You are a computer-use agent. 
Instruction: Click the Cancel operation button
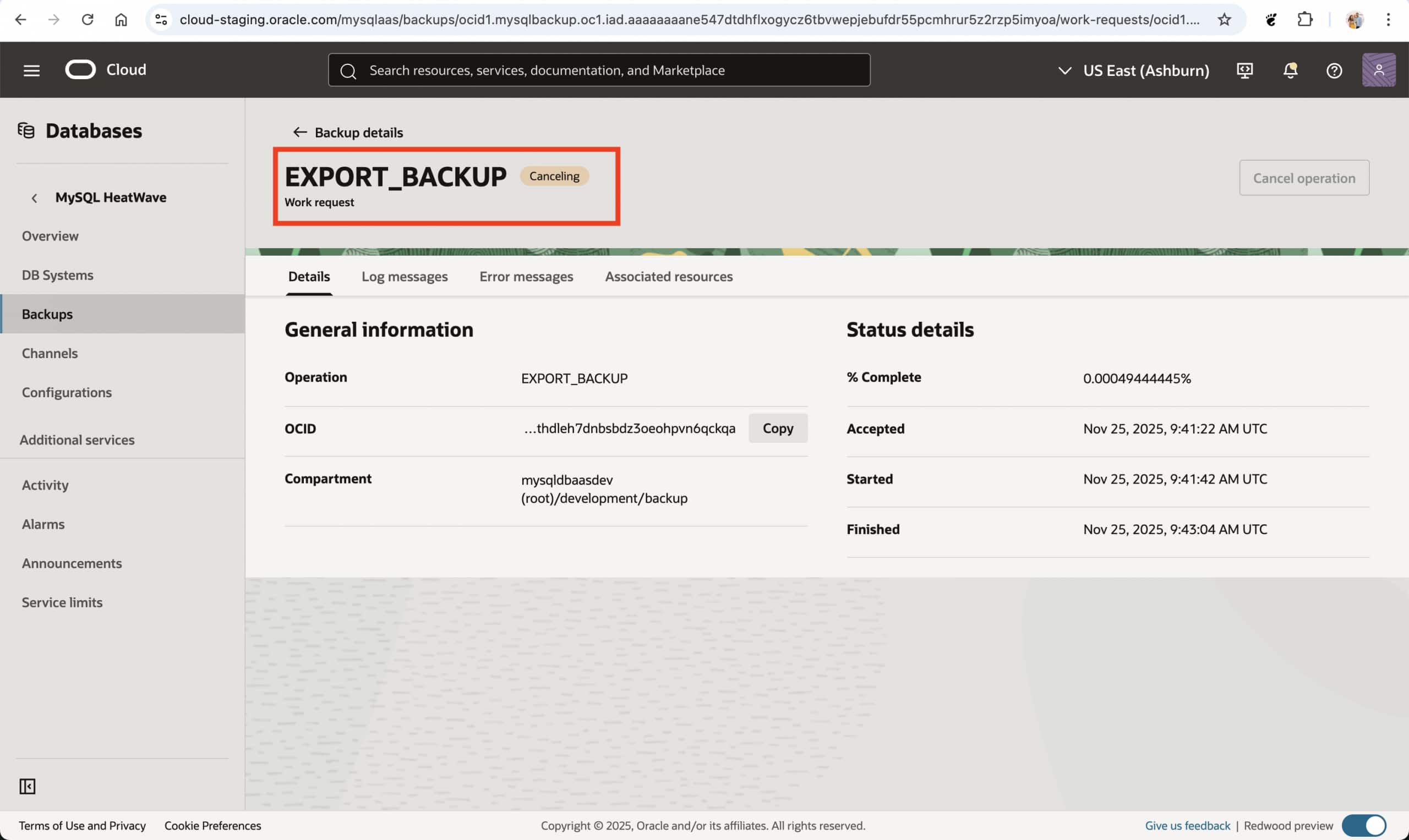(x=1304, y=178)
